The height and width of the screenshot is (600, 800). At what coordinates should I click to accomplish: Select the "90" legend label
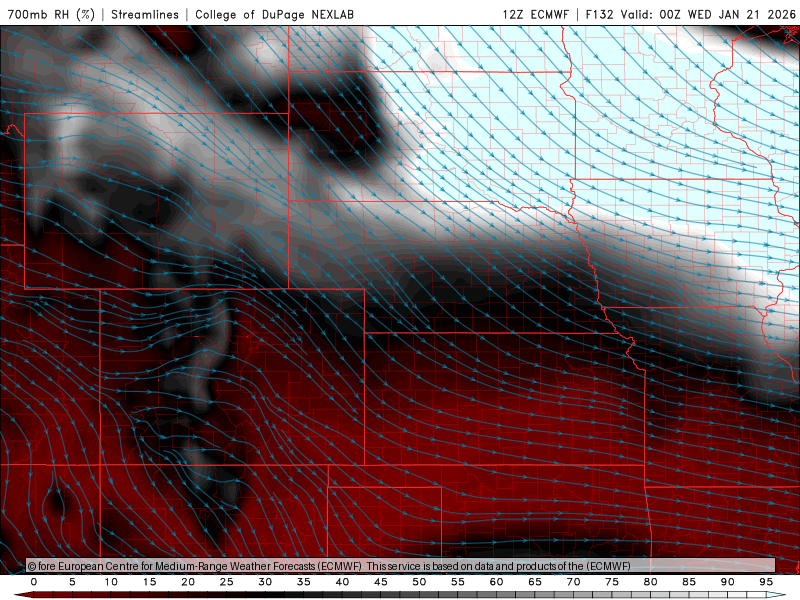pos(728,582)
